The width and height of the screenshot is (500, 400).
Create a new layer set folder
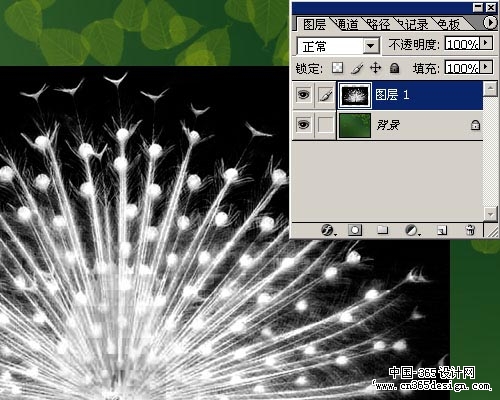click(x=382, y=230)
